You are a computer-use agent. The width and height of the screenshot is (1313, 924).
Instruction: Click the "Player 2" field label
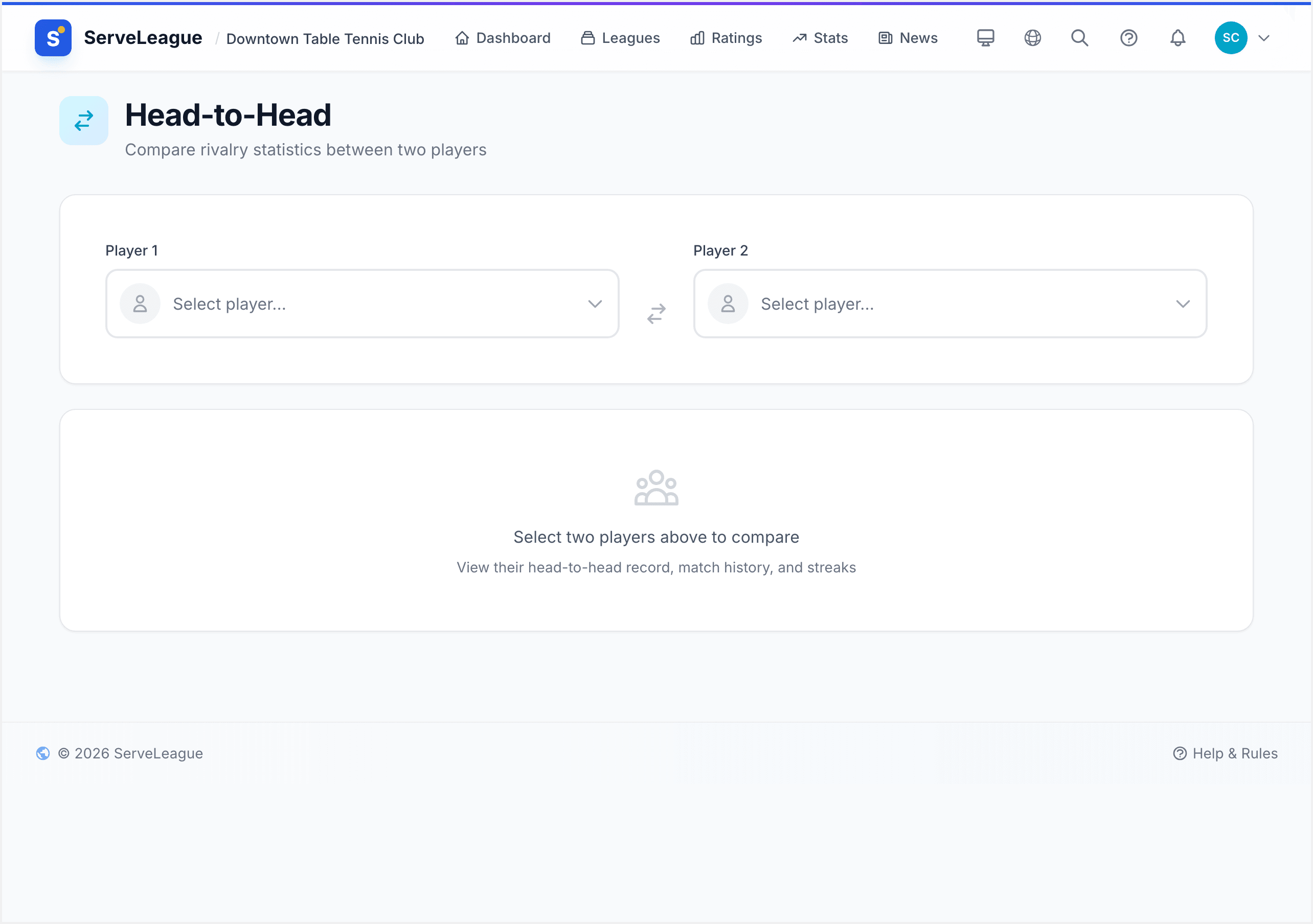click(720, 250)
